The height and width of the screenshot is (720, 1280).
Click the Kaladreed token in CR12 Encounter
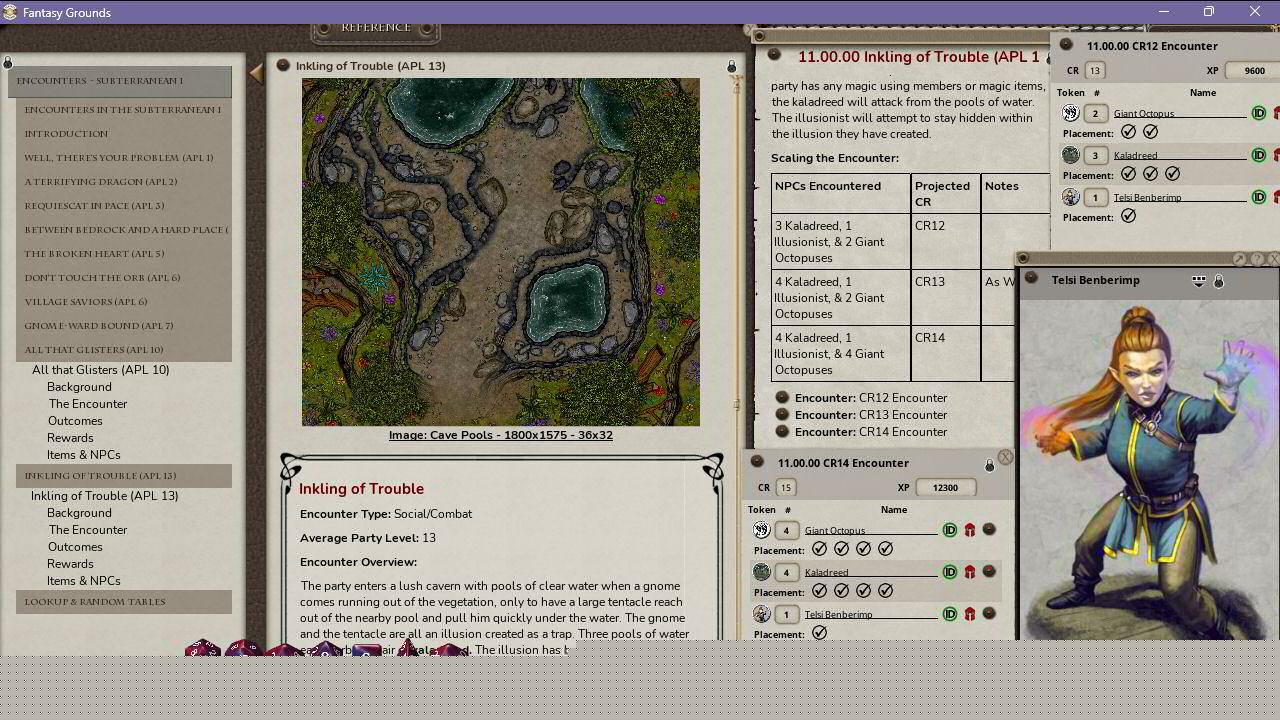coord(1071,155)
